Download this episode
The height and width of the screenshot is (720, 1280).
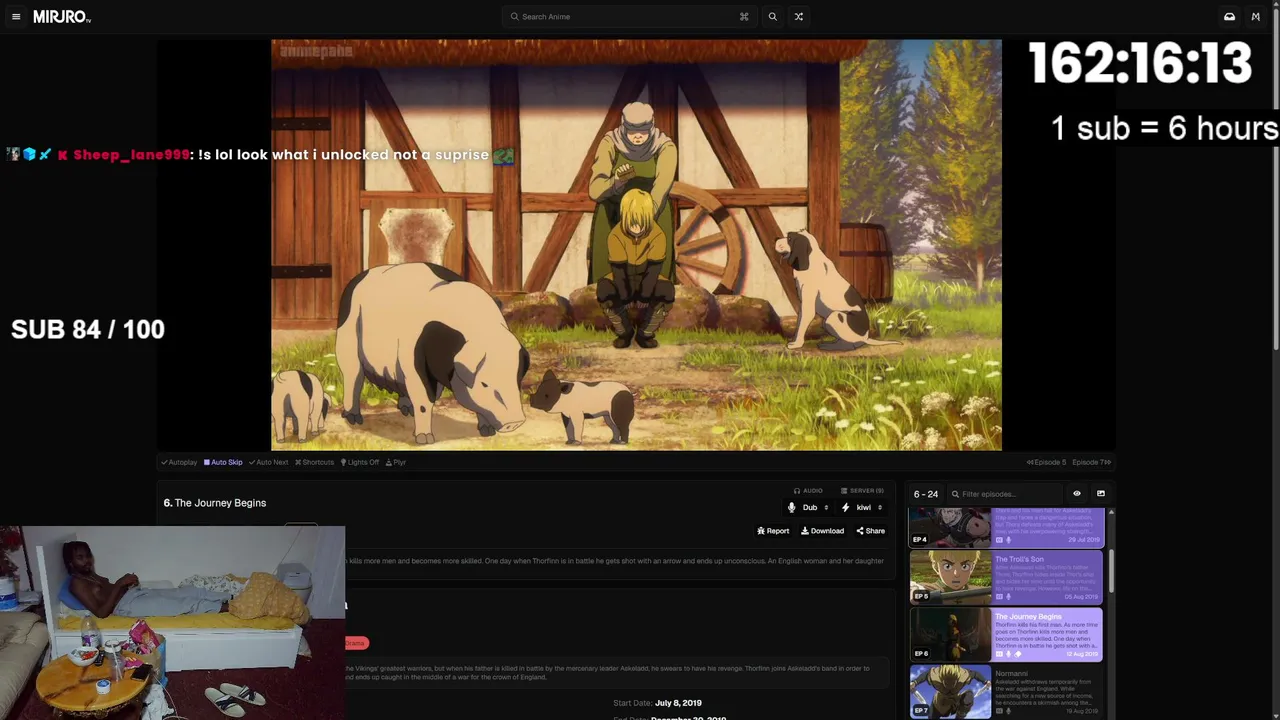point(822,531)
